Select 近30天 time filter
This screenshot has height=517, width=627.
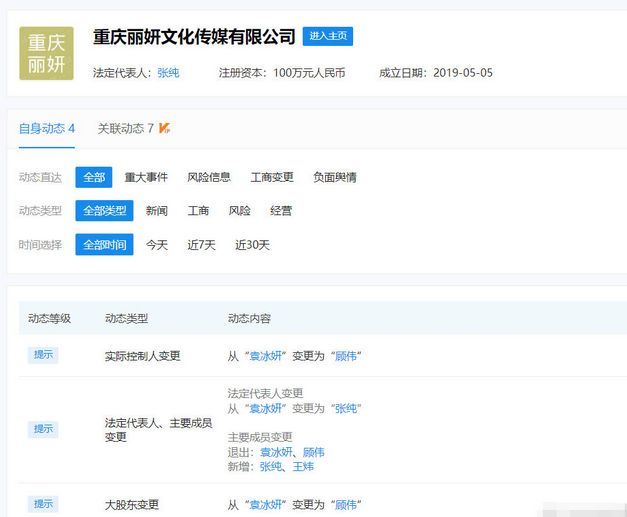pos(252,245)
